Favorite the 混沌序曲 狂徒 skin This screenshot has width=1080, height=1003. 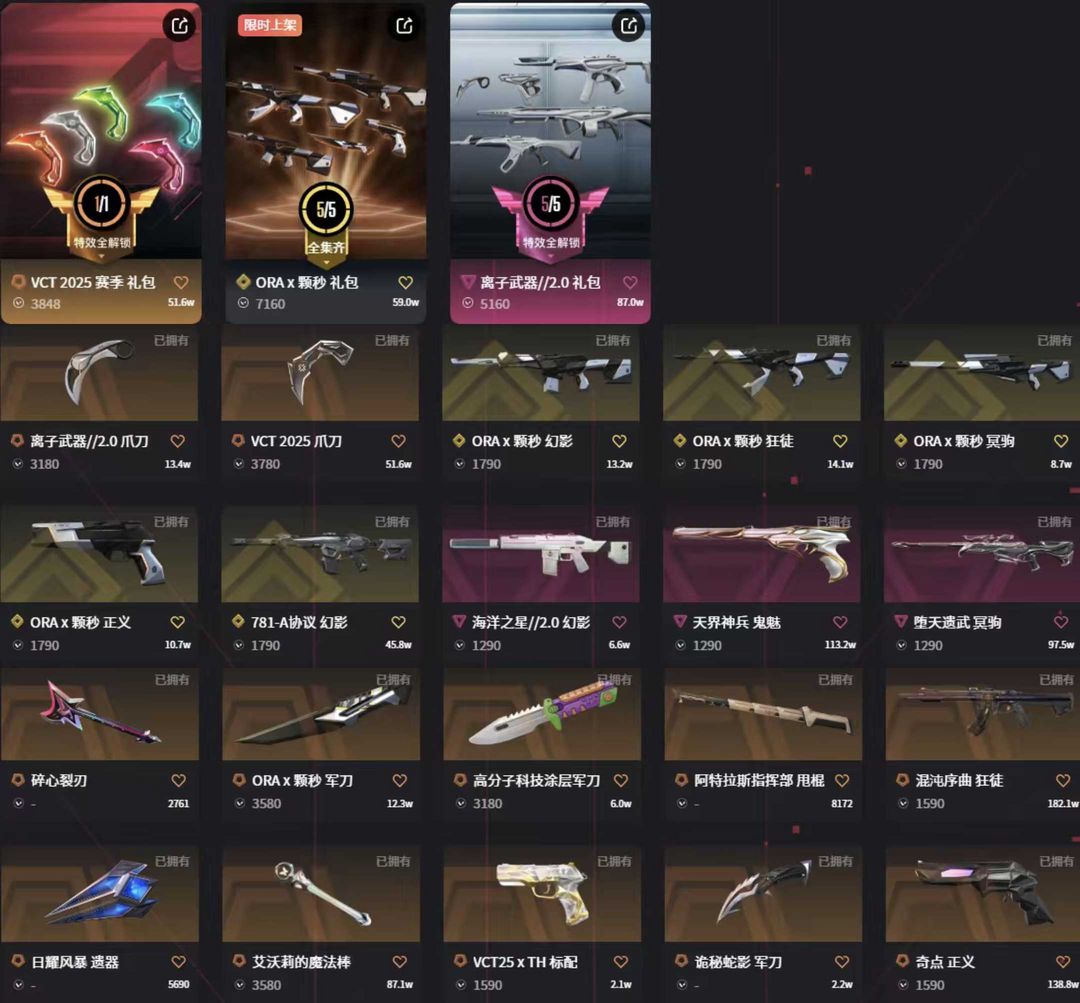tap(1063, 780)
